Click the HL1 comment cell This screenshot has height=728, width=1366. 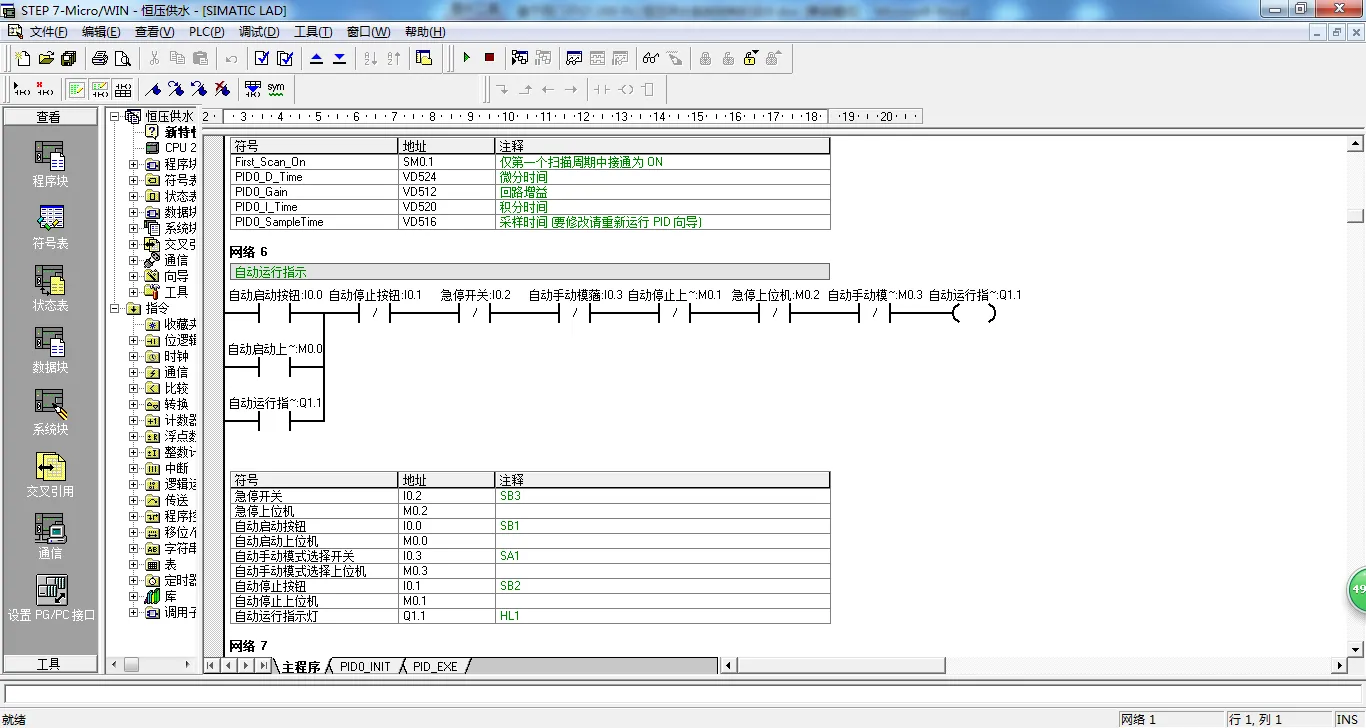pos(662,616)
